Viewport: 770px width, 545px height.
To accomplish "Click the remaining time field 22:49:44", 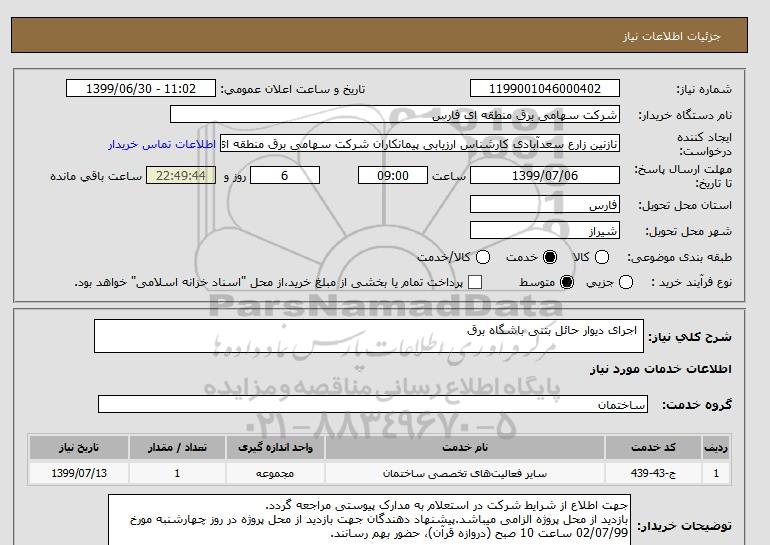I will 181,175.
